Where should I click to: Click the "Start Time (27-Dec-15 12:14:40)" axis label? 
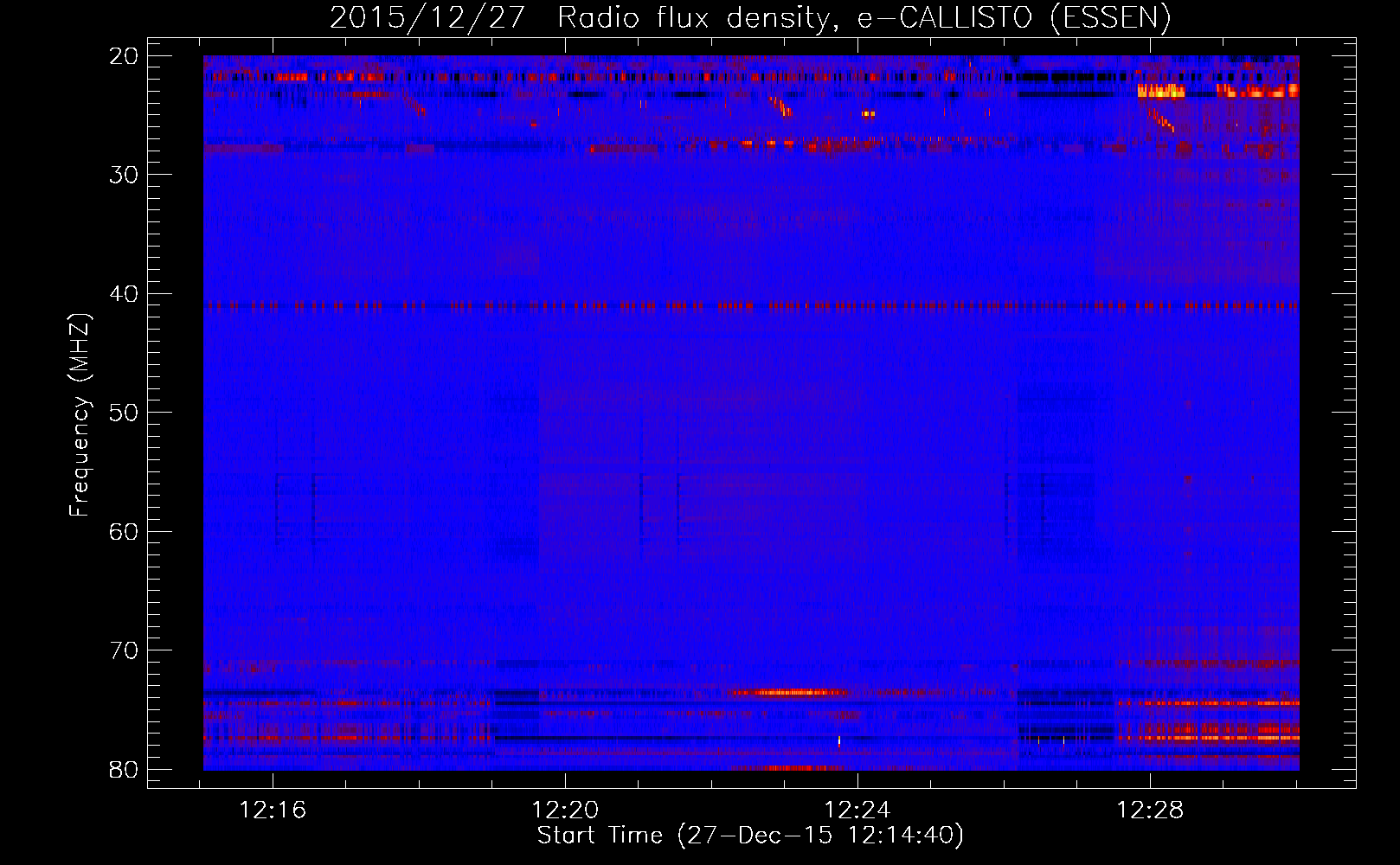(750, 836)
